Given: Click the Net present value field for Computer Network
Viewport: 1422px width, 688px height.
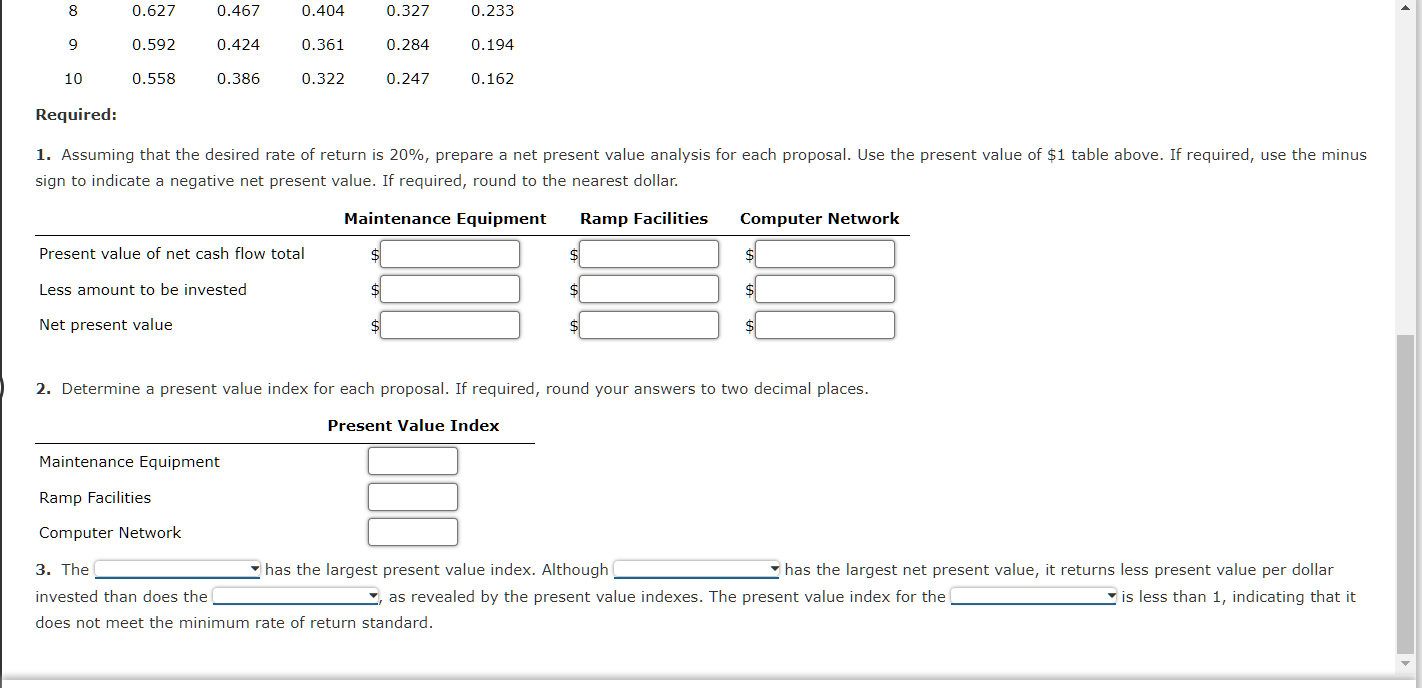Looking at the screenshot, I should 824,324.
